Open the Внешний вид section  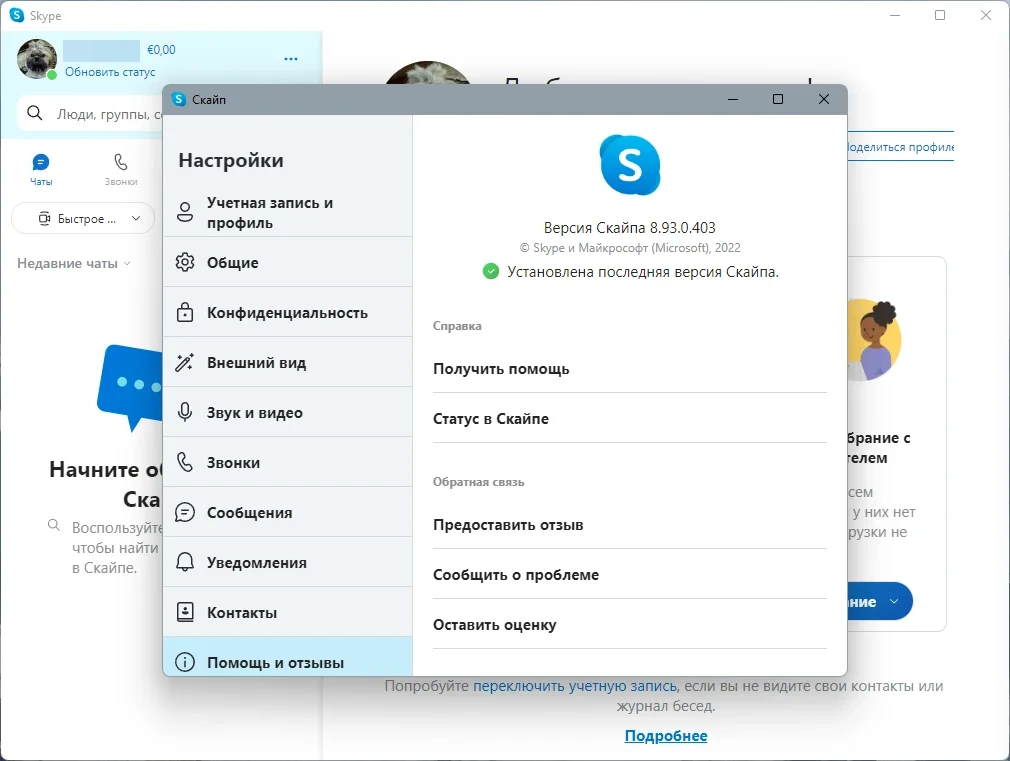[288, 362]
